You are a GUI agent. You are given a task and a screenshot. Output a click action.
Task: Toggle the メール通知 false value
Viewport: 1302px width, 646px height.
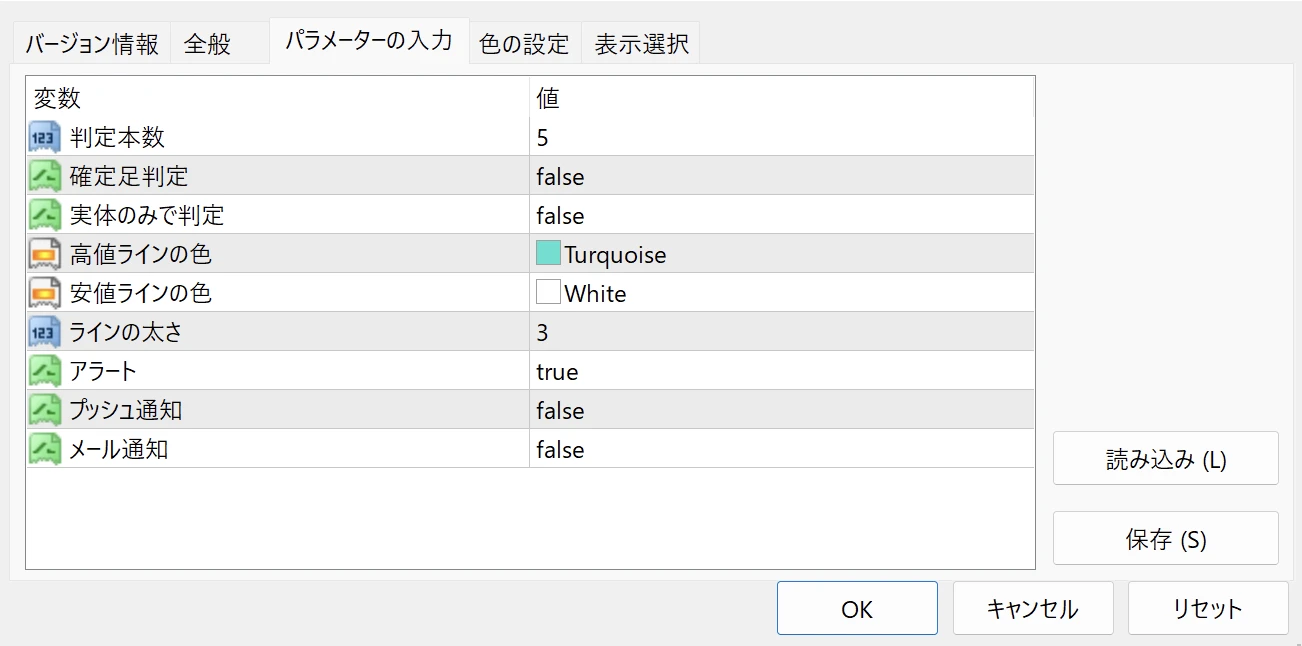(560, 450)
